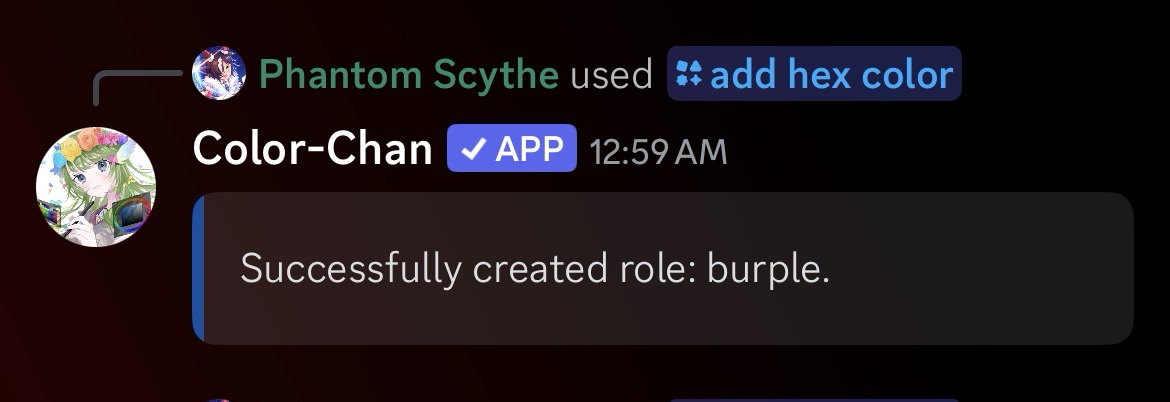Screen dimensions: 1170x402
Task: Click the verified checkmark in the APP badge
Action: (475, 149)
